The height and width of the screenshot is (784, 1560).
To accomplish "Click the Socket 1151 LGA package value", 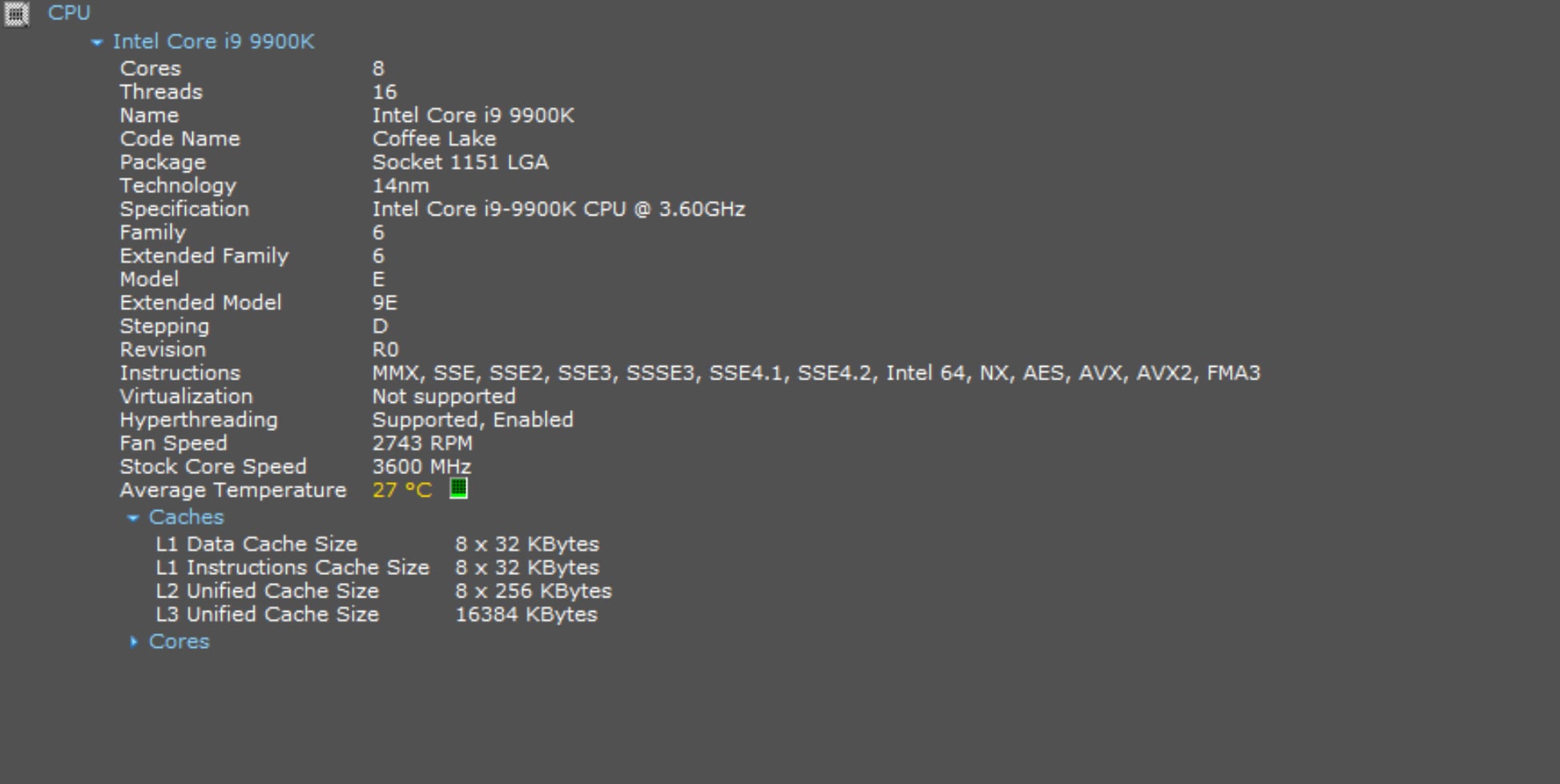I will point(460,163).
